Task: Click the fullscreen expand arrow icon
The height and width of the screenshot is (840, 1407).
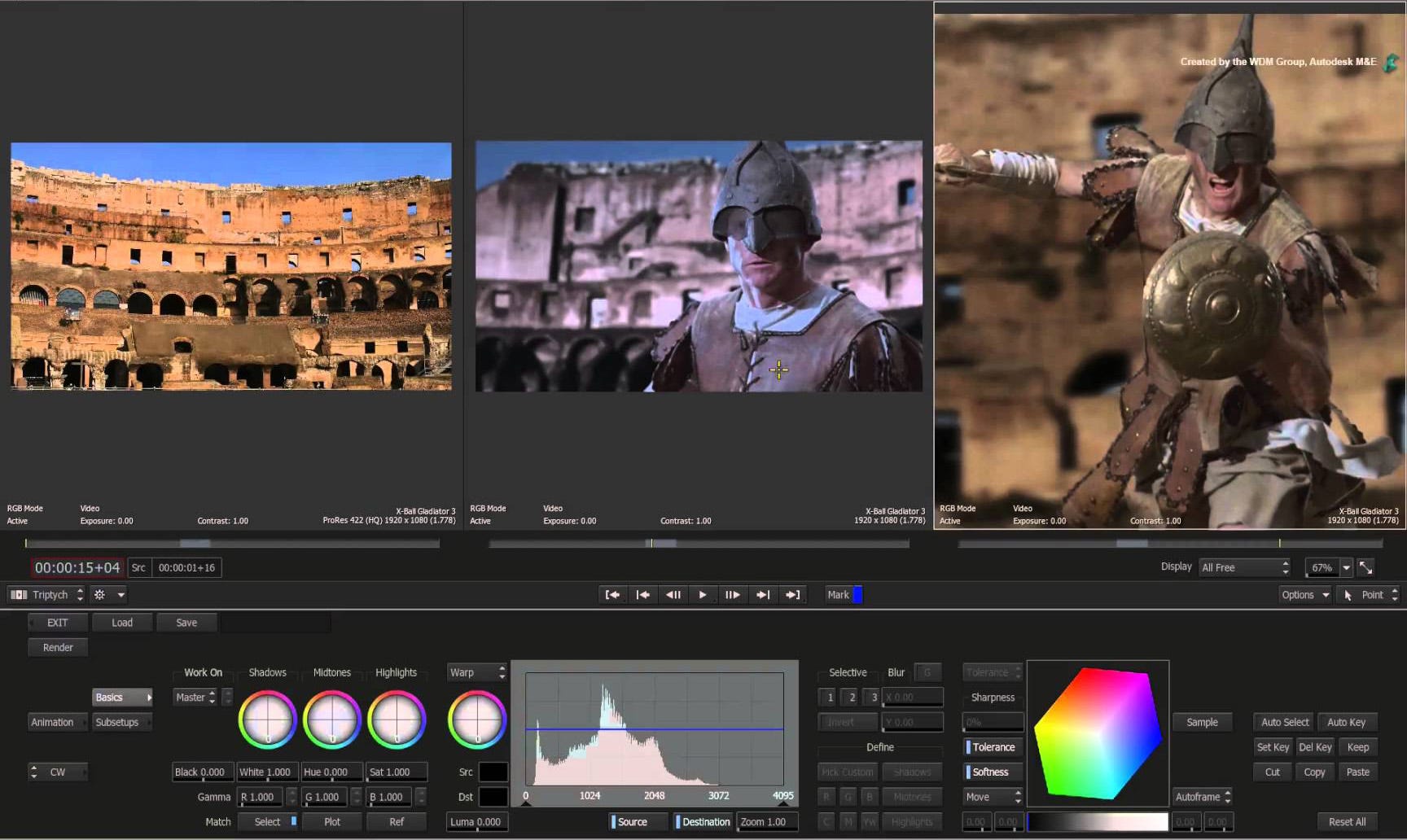Action: pos(1365,567)
